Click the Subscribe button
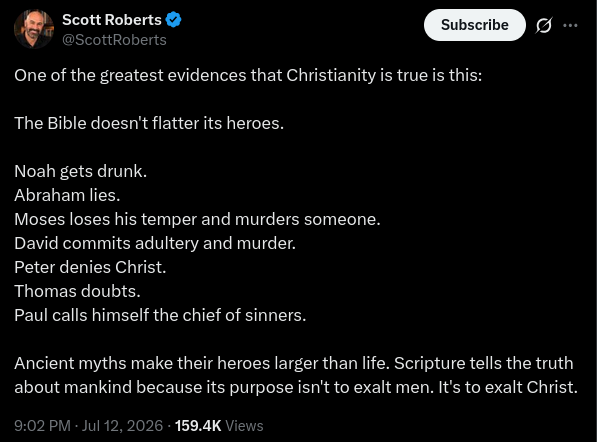 475,25
